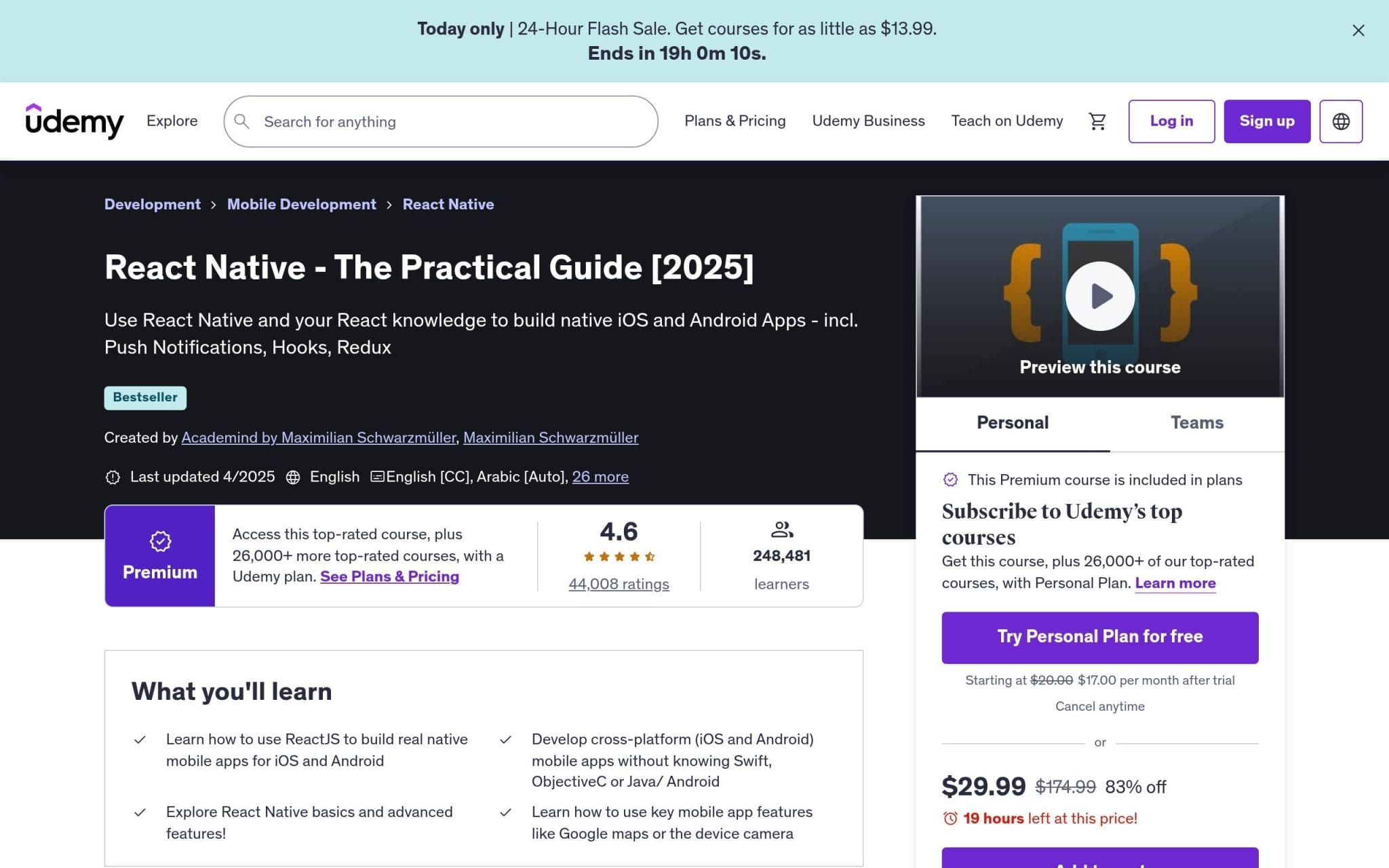
Task: Open Plans & Pricing in header
Action: tap(735, 121)
